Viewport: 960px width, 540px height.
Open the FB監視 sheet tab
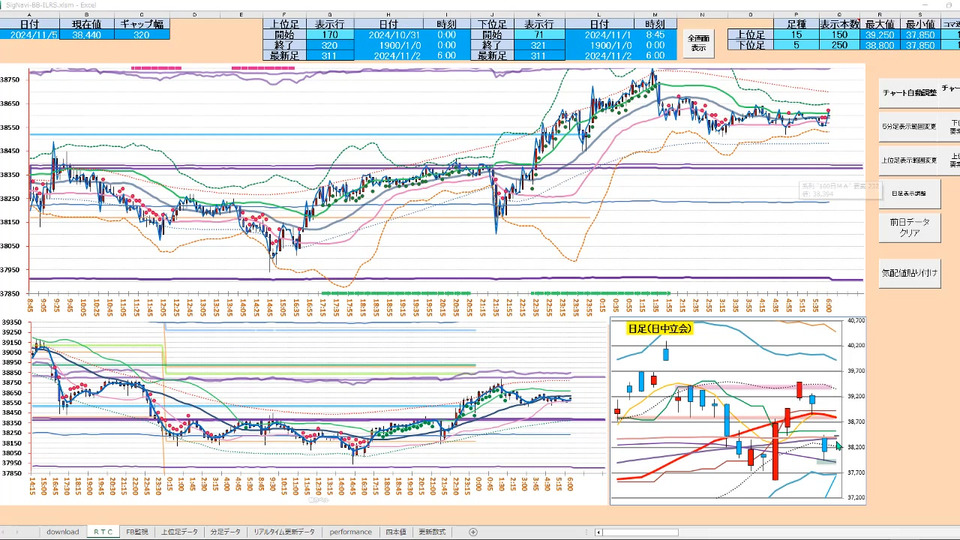(x=137, y=532)
